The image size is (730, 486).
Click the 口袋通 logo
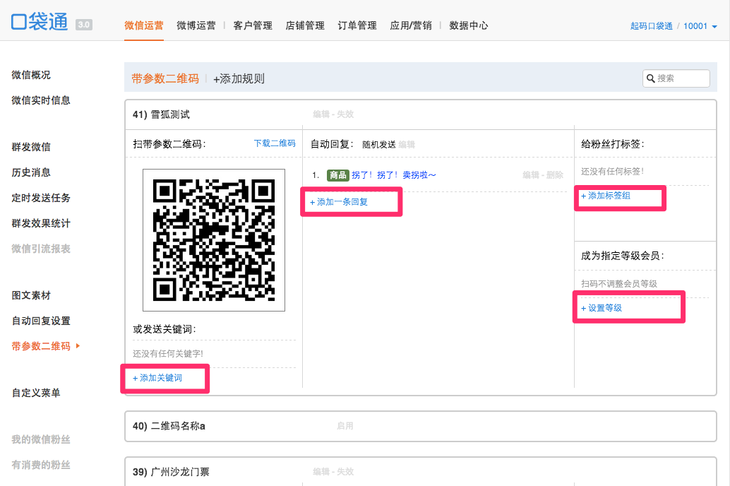click(40, 25)
